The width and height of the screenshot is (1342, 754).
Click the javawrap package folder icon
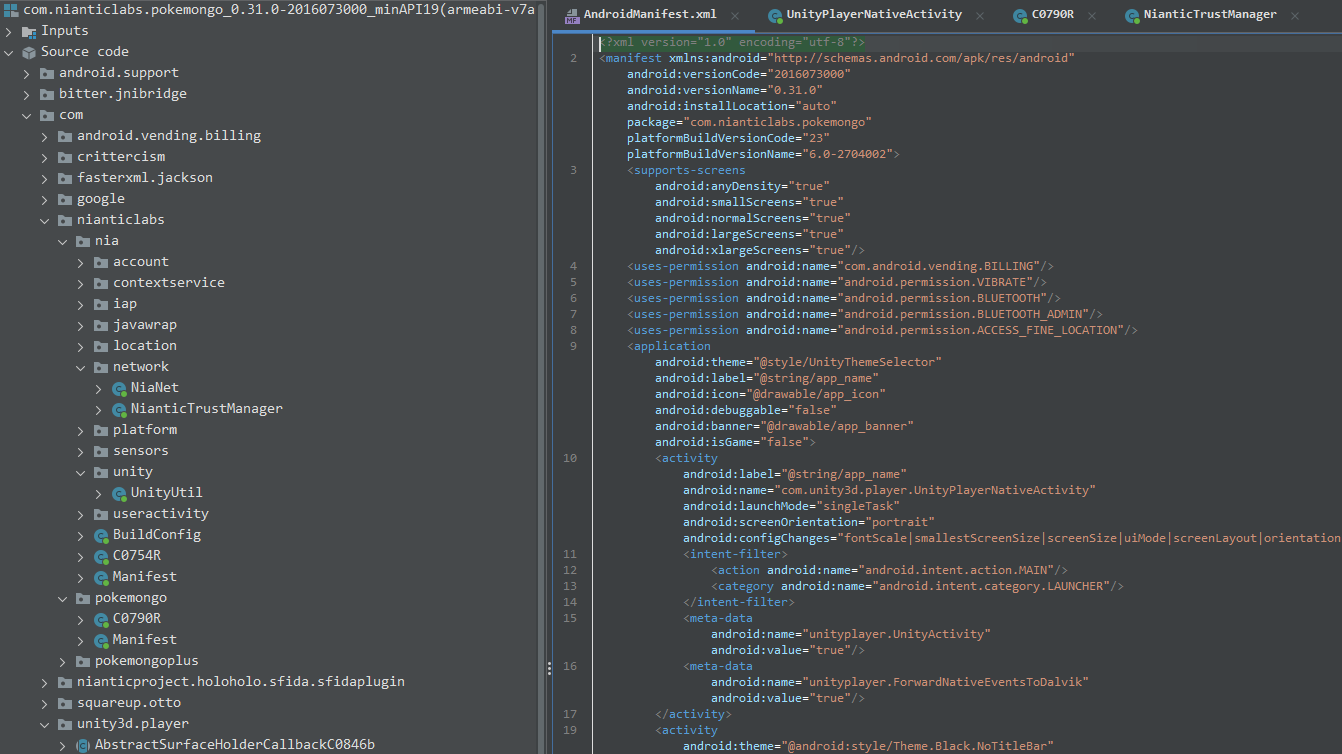101,325
